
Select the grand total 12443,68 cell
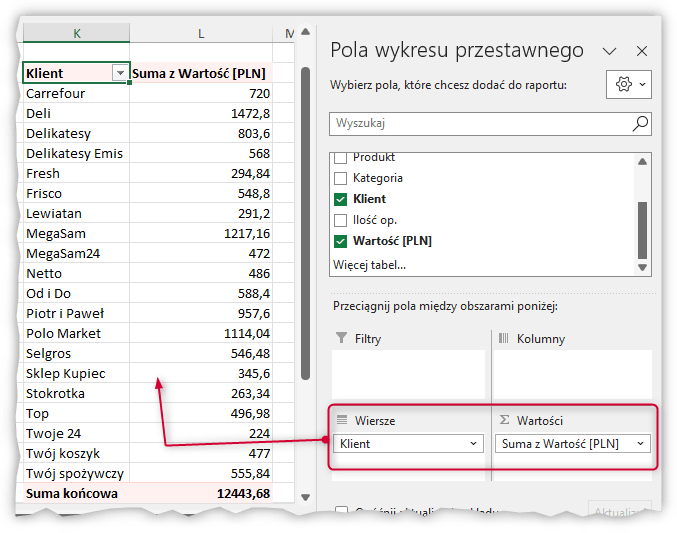click(201, 493)
